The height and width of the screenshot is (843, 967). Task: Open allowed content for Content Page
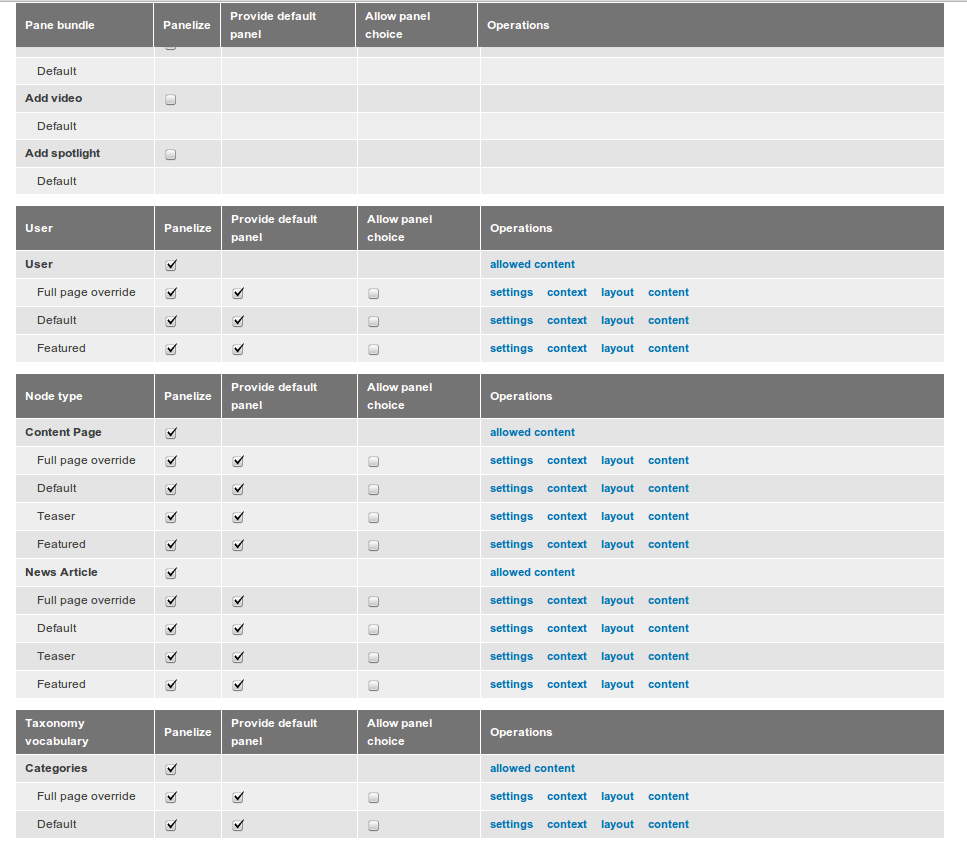click(532, 432)
